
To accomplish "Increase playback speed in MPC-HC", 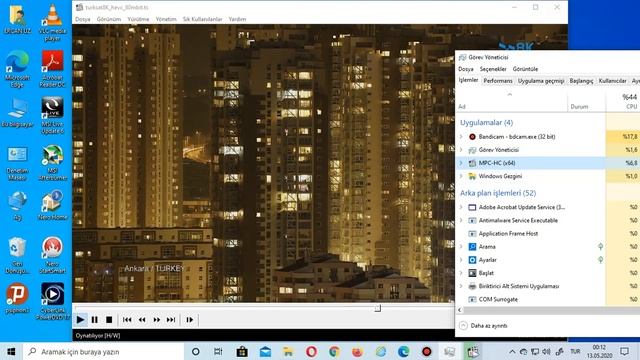I will point(156,320).
